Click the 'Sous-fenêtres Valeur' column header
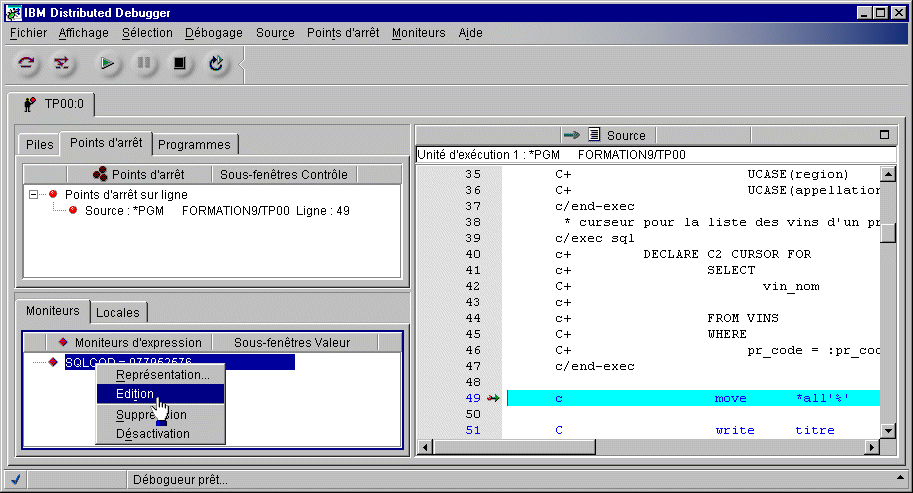The image size is (913, 493). [292, 342]
